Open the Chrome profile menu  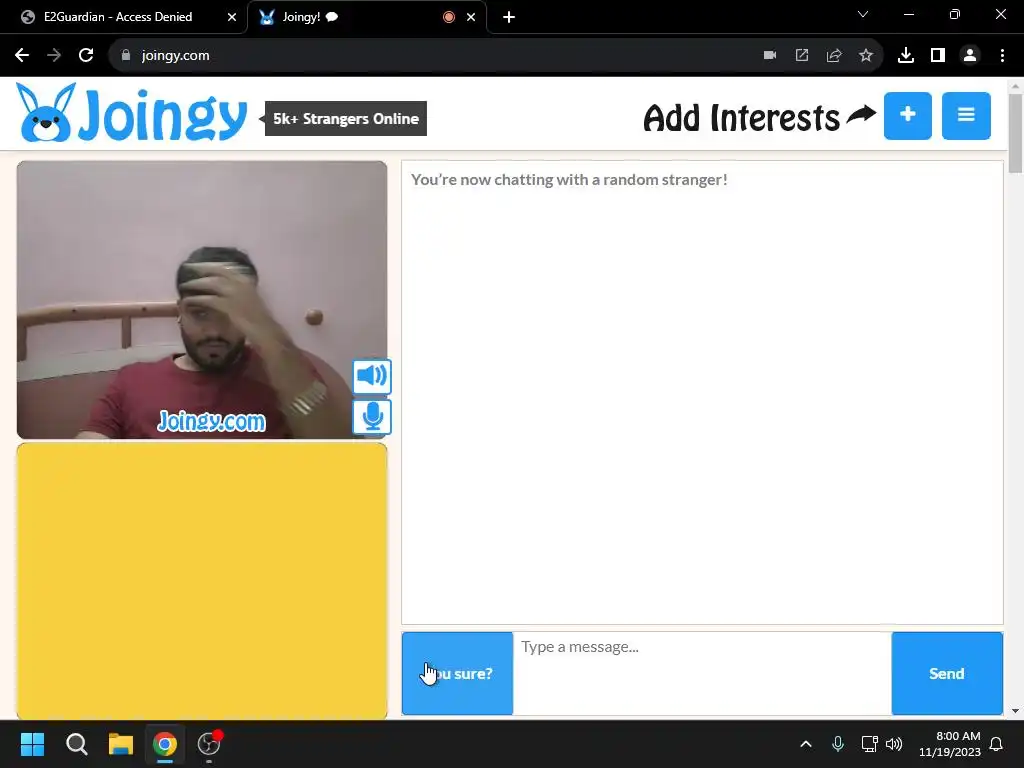pos(970,56)
